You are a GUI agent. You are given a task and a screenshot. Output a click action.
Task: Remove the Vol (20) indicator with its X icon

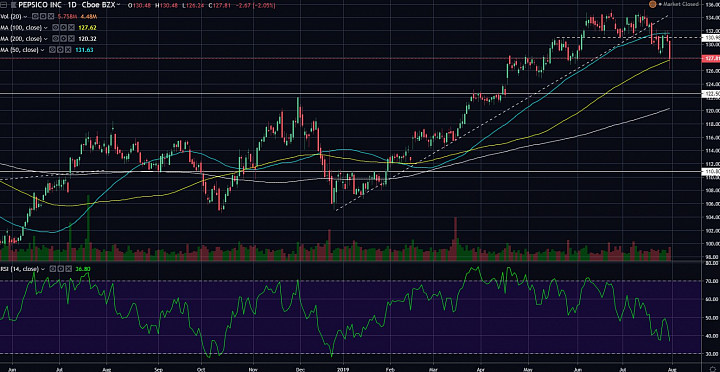tap(51, 16)
